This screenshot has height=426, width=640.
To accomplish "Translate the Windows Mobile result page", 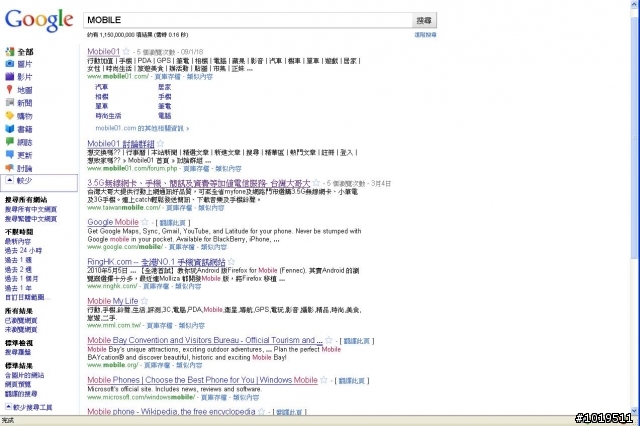I will point(352,381).
